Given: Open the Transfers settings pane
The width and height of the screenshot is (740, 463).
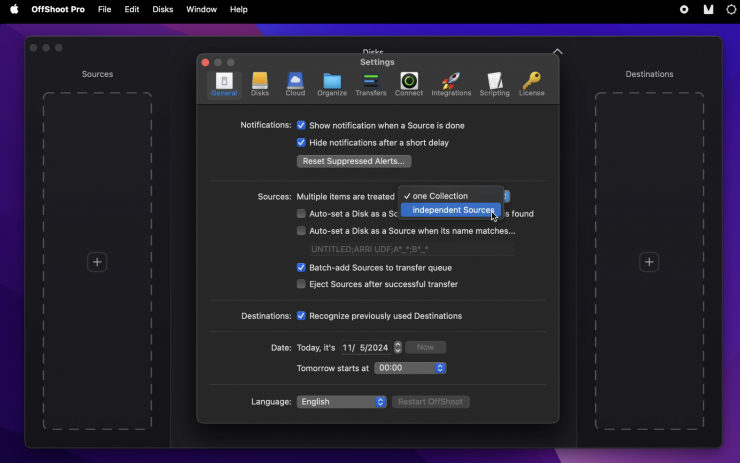Looking at the screenshot, I should [371, 84].
